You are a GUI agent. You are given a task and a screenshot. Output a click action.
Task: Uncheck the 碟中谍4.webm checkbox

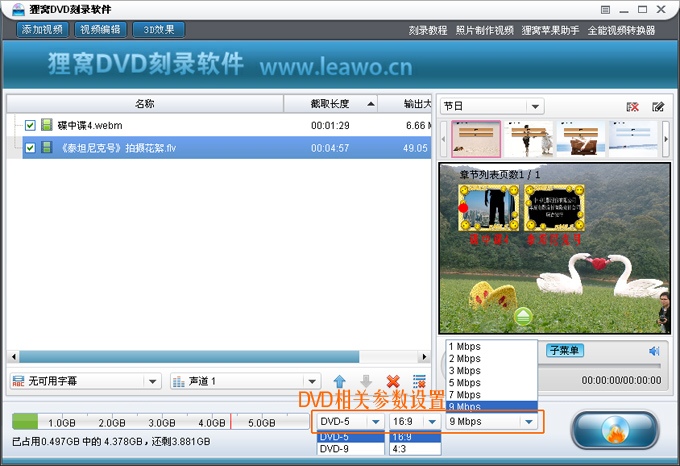(30, 125)
